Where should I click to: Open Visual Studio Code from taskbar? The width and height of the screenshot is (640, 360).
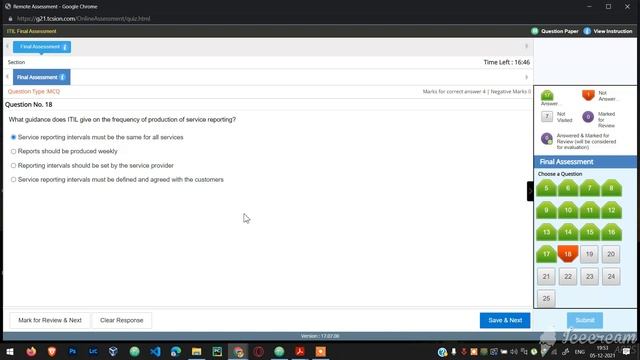point(155,351)
